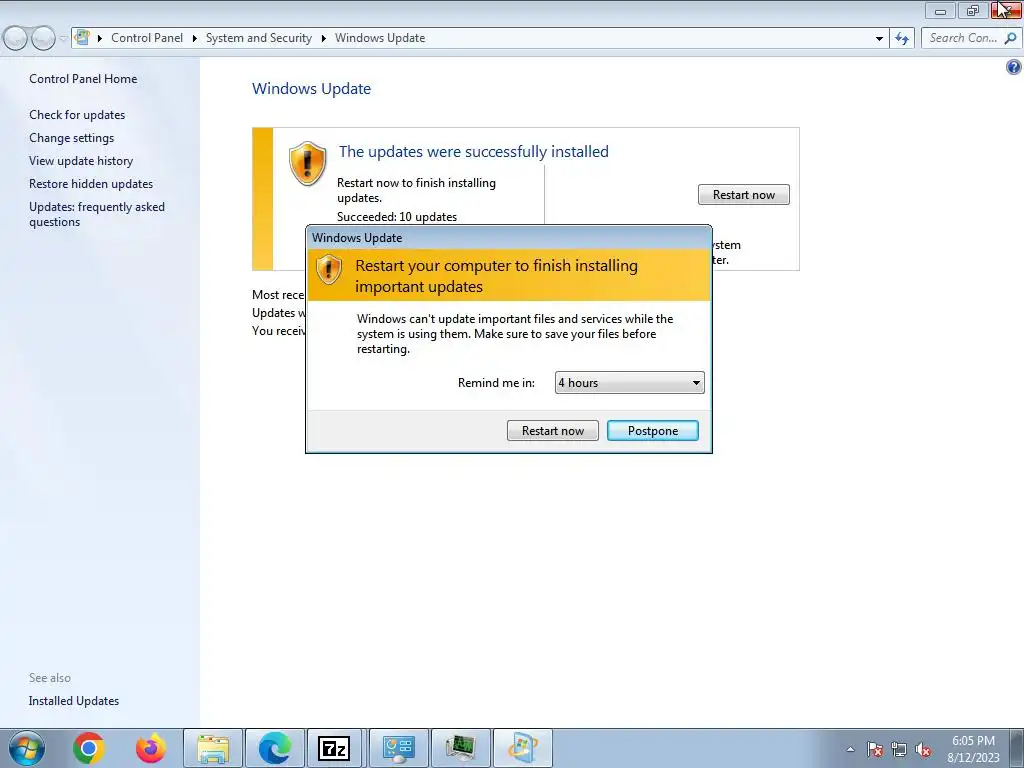Click the Windows Update breadcrumb

[380, 38]
